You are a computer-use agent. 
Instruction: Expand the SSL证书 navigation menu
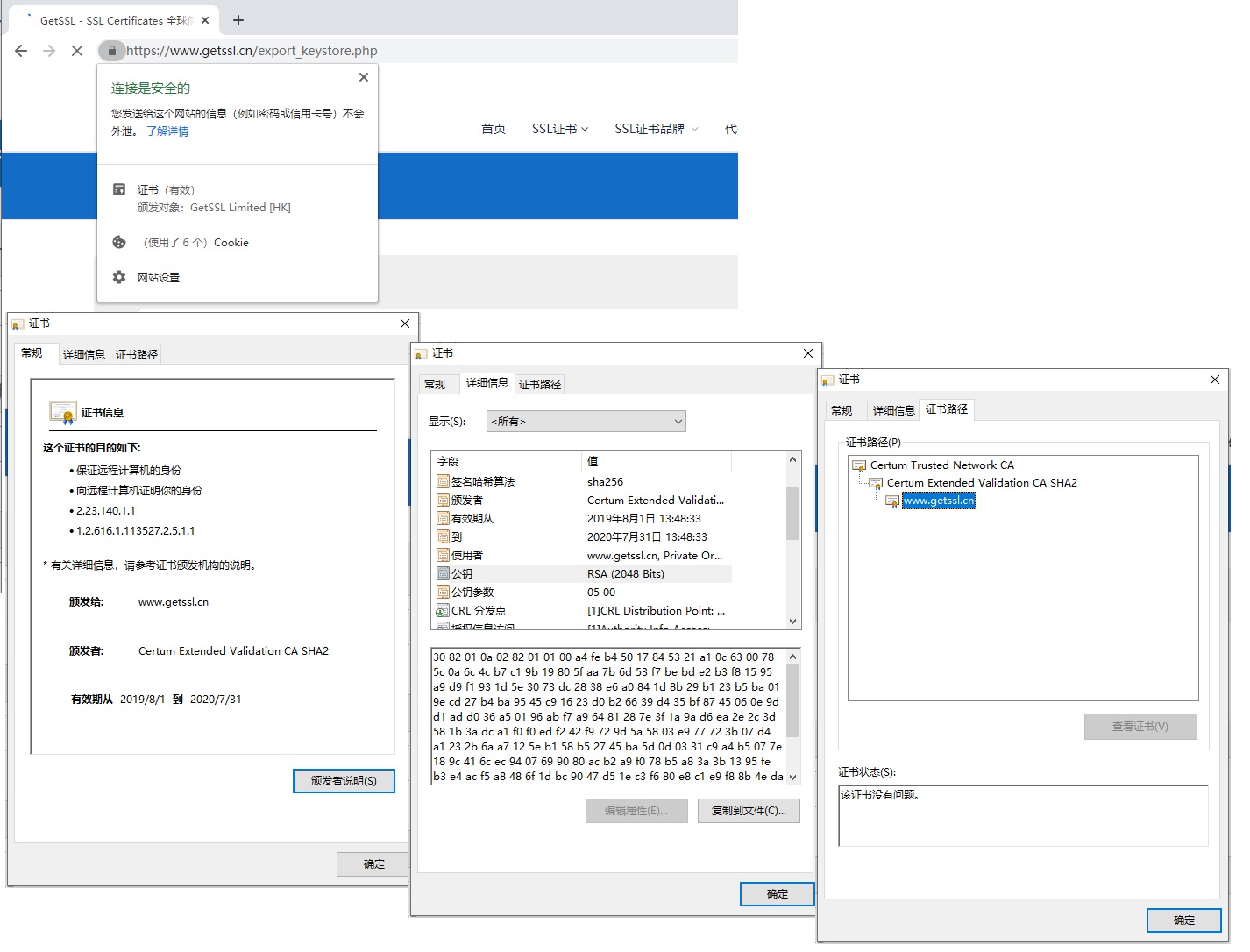coord(560,129)
